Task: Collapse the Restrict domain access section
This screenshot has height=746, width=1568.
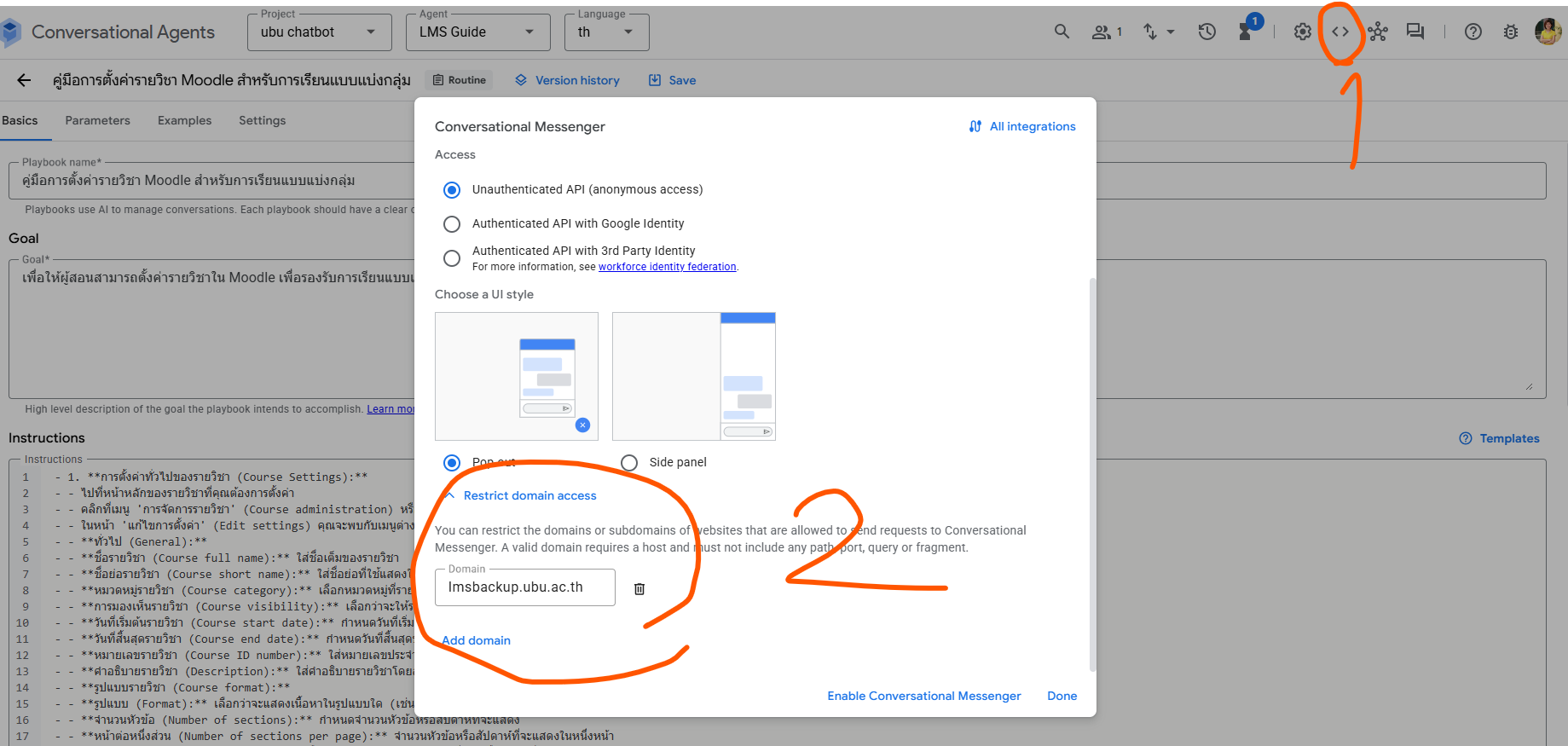Action: click(520, 495)
